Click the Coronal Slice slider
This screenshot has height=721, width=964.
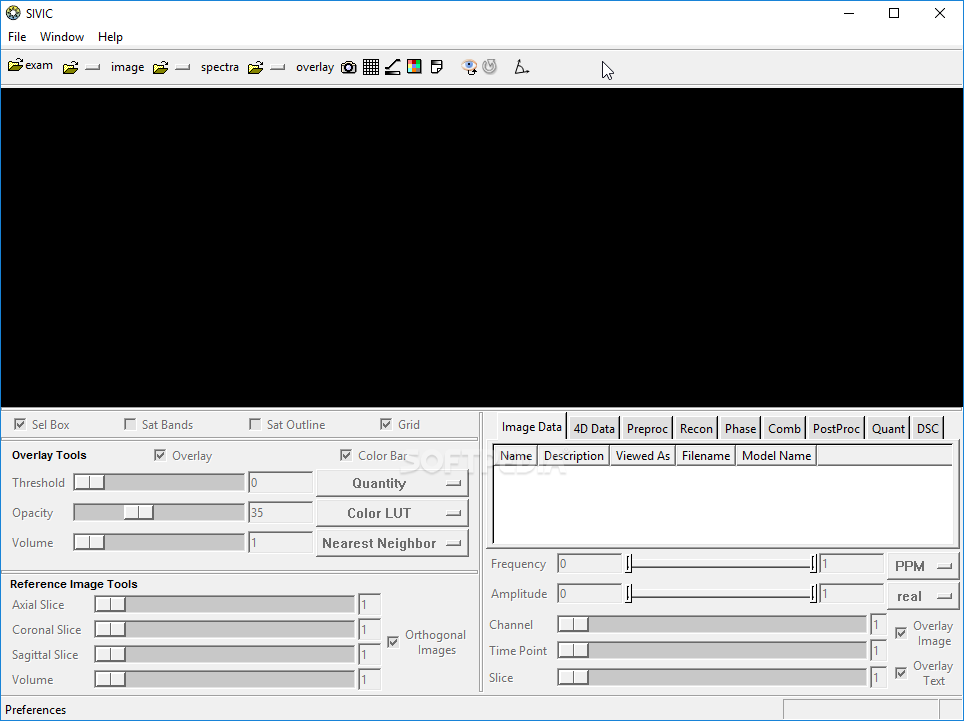coord(224,629)
